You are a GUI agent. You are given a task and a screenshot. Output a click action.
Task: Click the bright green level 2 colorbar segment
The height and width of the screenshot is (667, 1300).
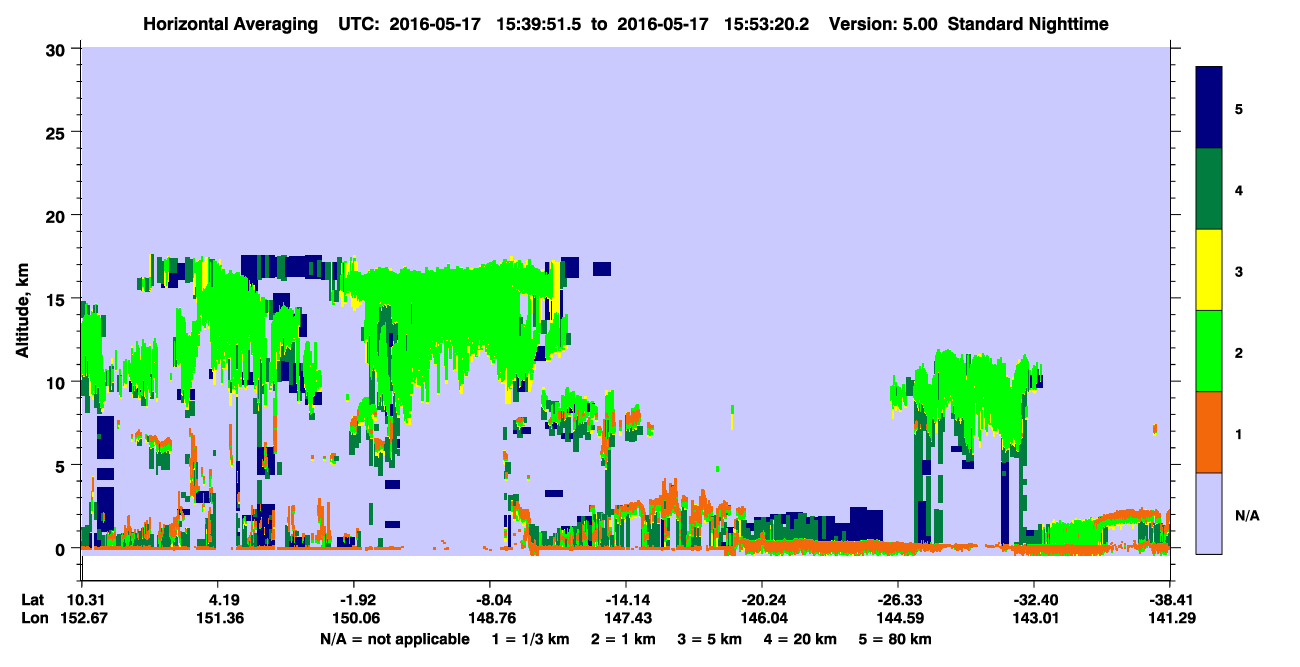1209,351
